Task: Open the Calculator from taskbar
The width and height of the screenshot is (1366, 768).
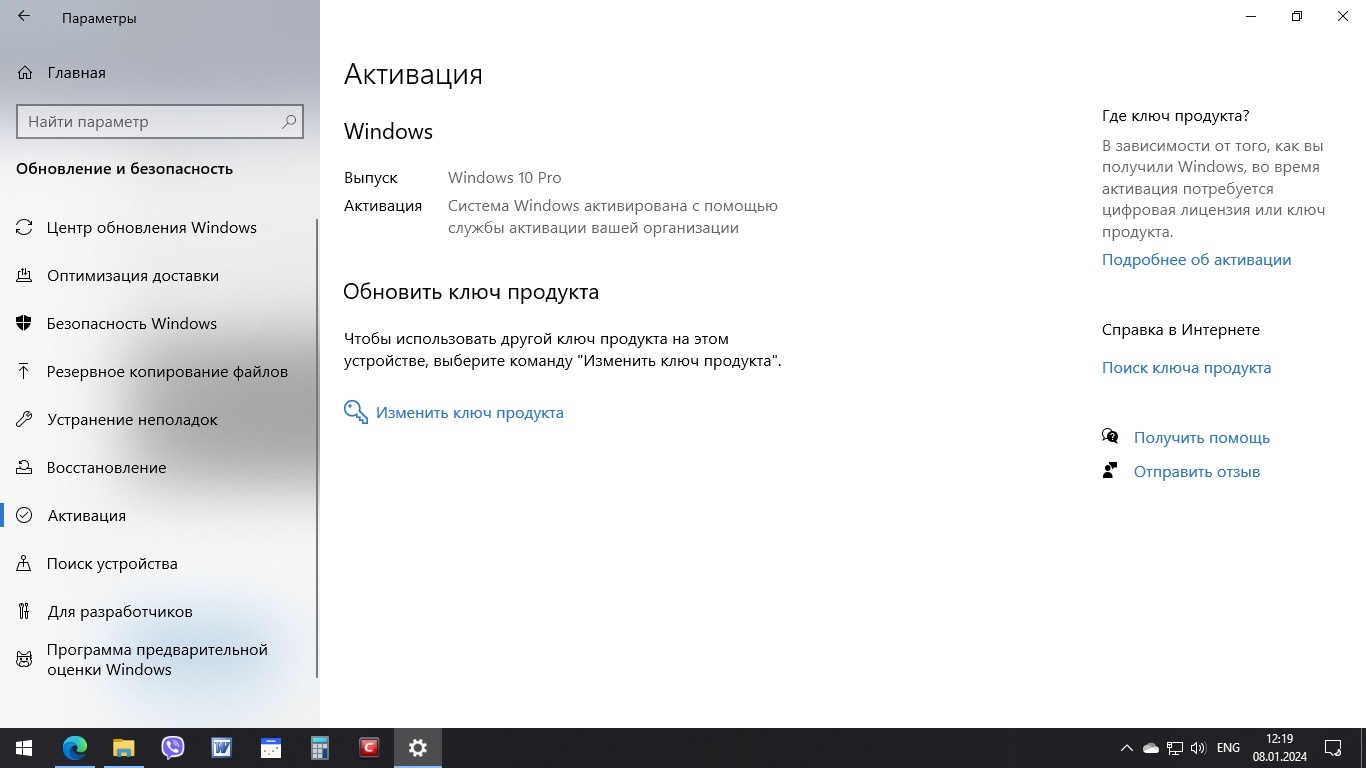Action: [x=319, y=748]
